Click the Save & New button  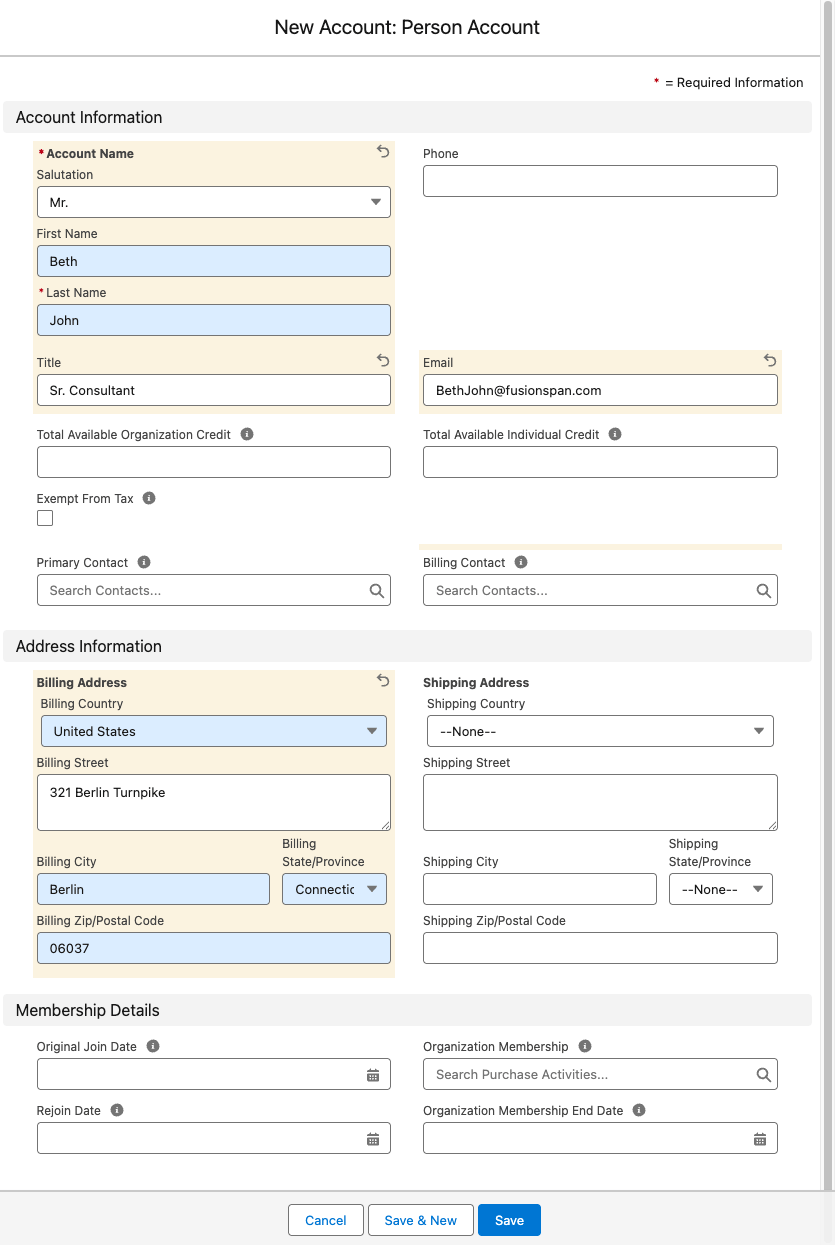pyautogui.click(x=421, y=1220)
